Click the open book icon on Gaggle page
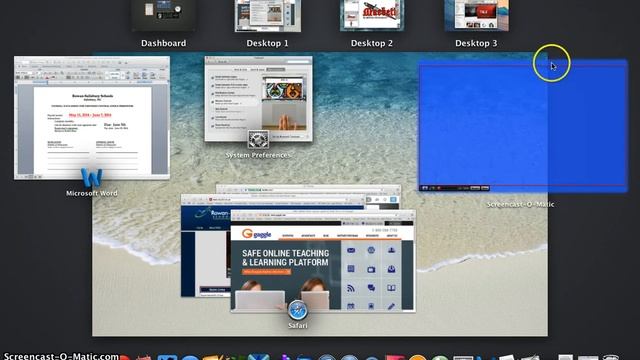The height and width of the screenshot is (360, 640). point(391,288)
